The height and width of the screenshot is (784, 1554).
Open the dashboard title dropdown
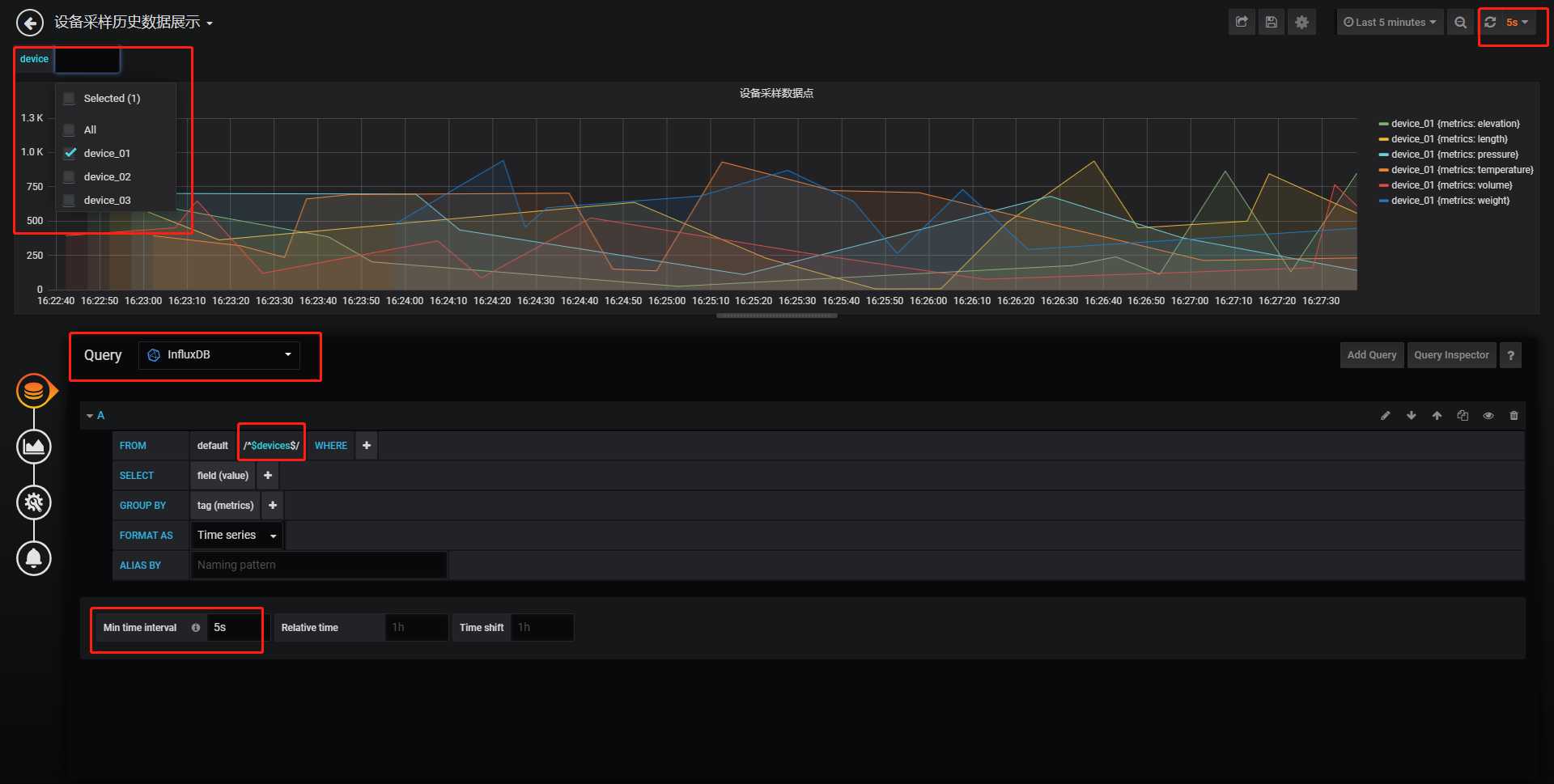(x=134, y=23)
